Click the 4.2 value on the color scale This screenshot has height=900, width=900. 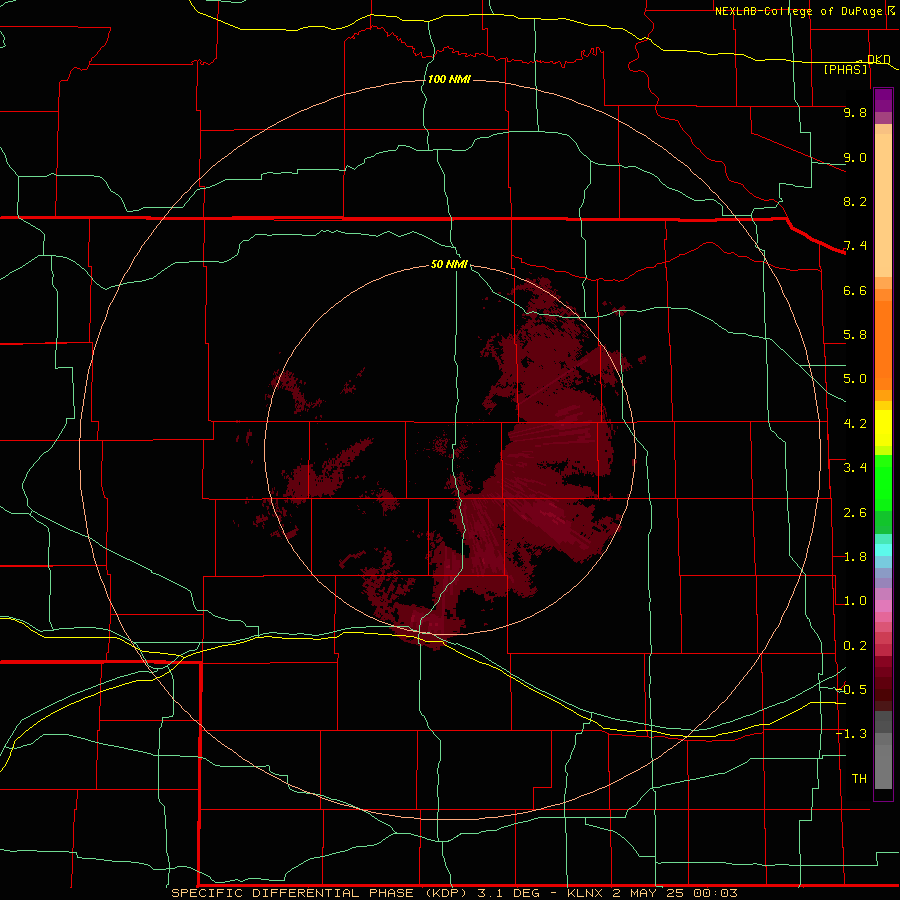tap(855, 424)
